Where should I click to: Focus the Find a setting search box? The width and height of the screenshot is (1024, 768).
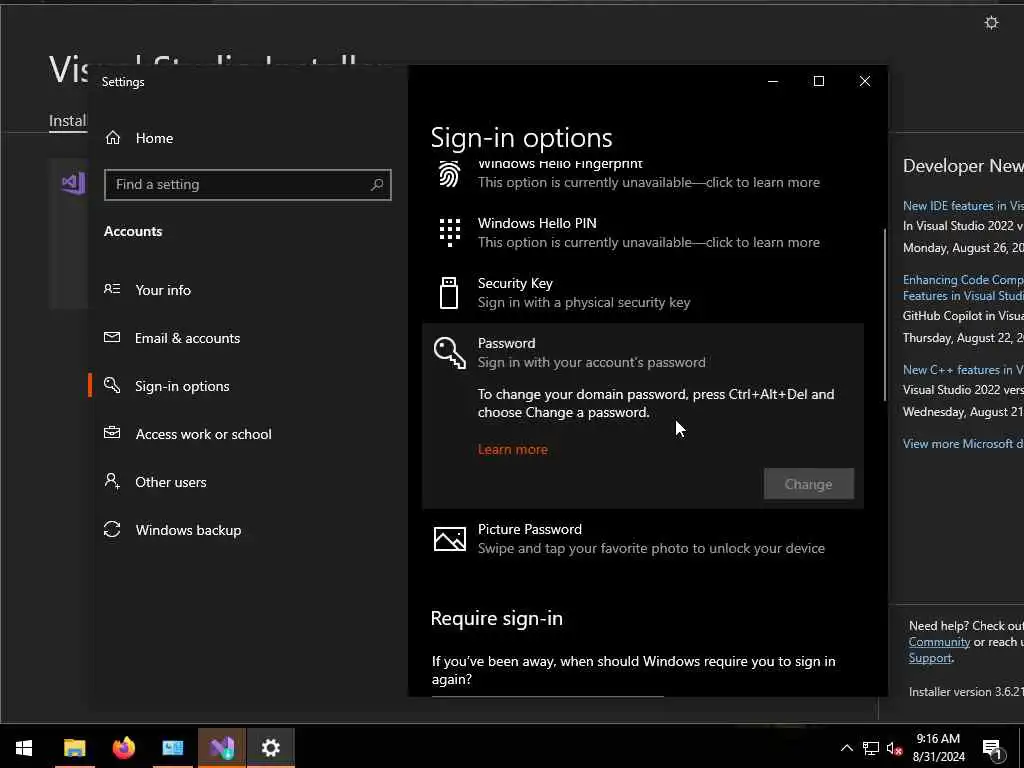coord(248,185)
